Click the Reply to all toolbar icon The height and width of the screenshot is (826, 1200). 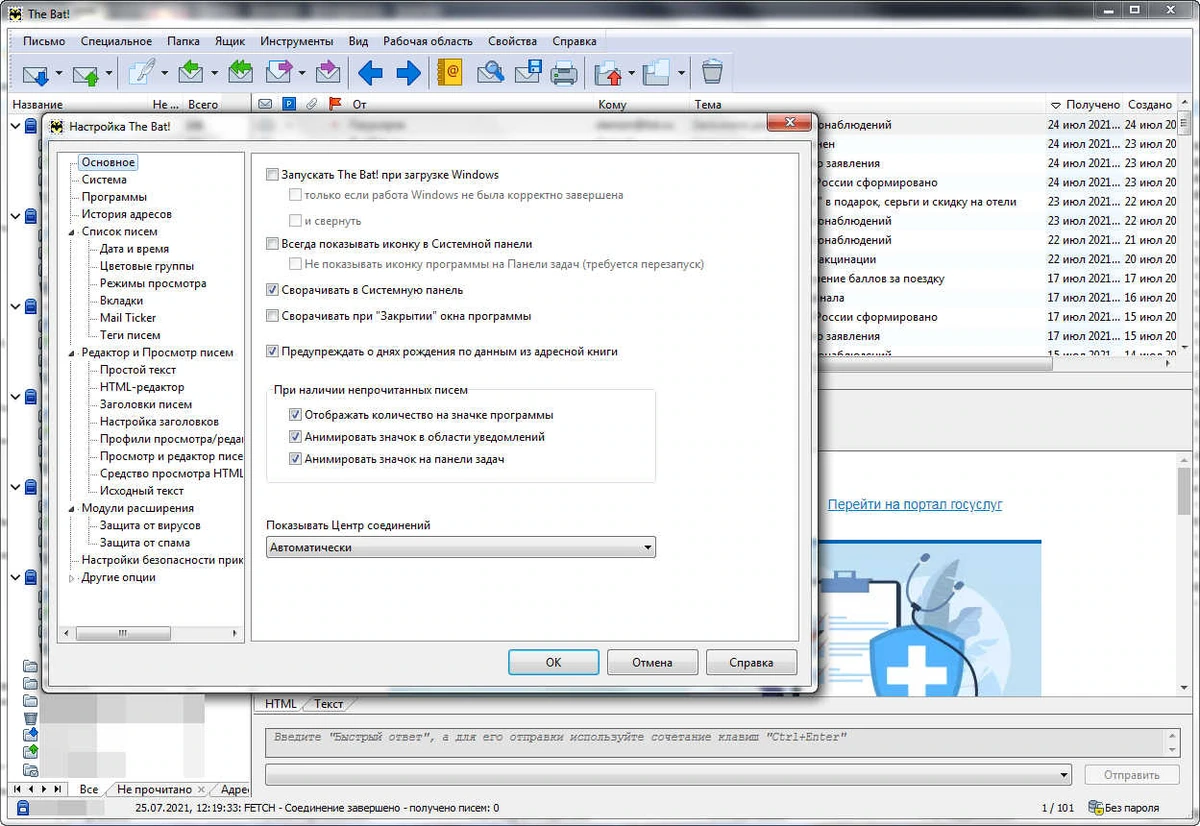pyautogui.click(x=241, y=73)
